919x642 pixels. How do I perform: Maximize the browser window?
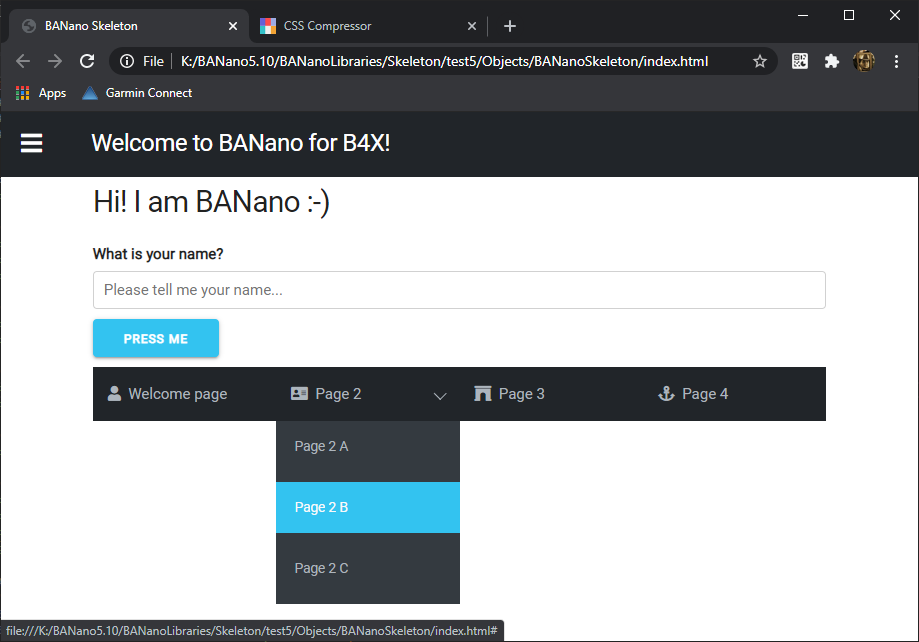(x=849, y=15)
